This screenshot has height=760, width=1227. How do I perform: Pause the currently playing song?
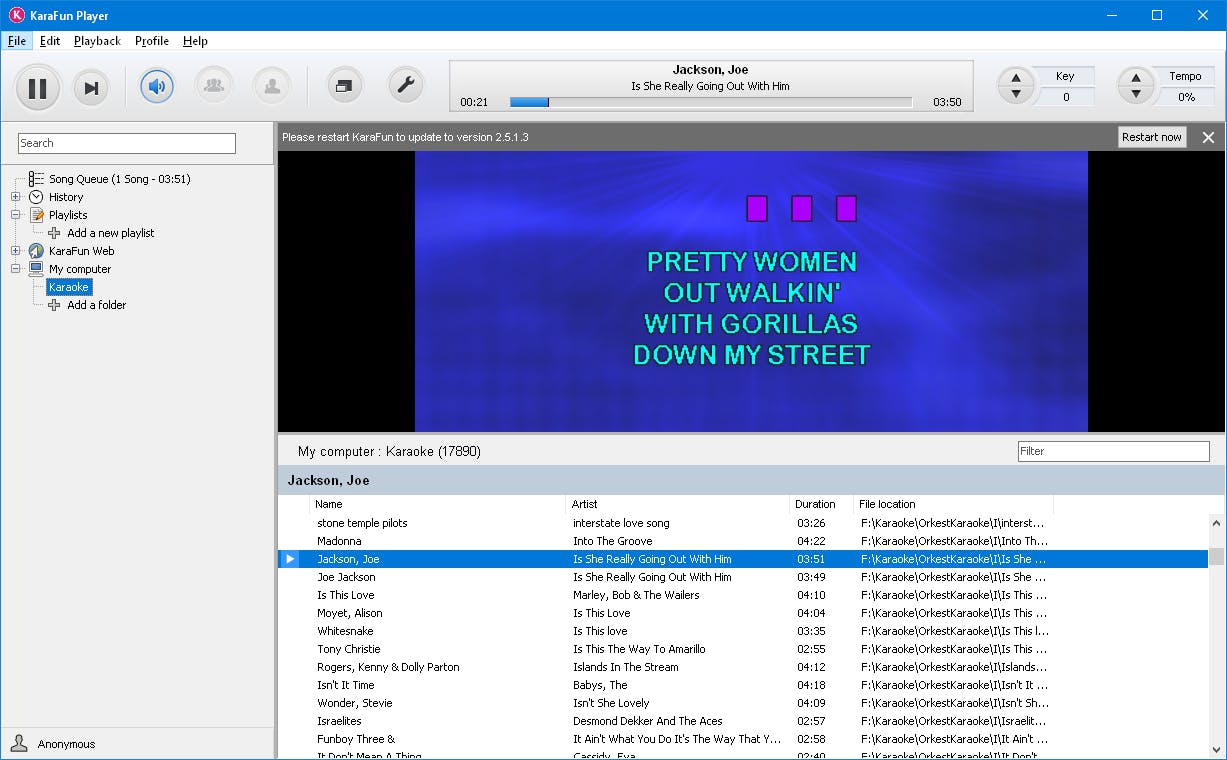(37, 88)
